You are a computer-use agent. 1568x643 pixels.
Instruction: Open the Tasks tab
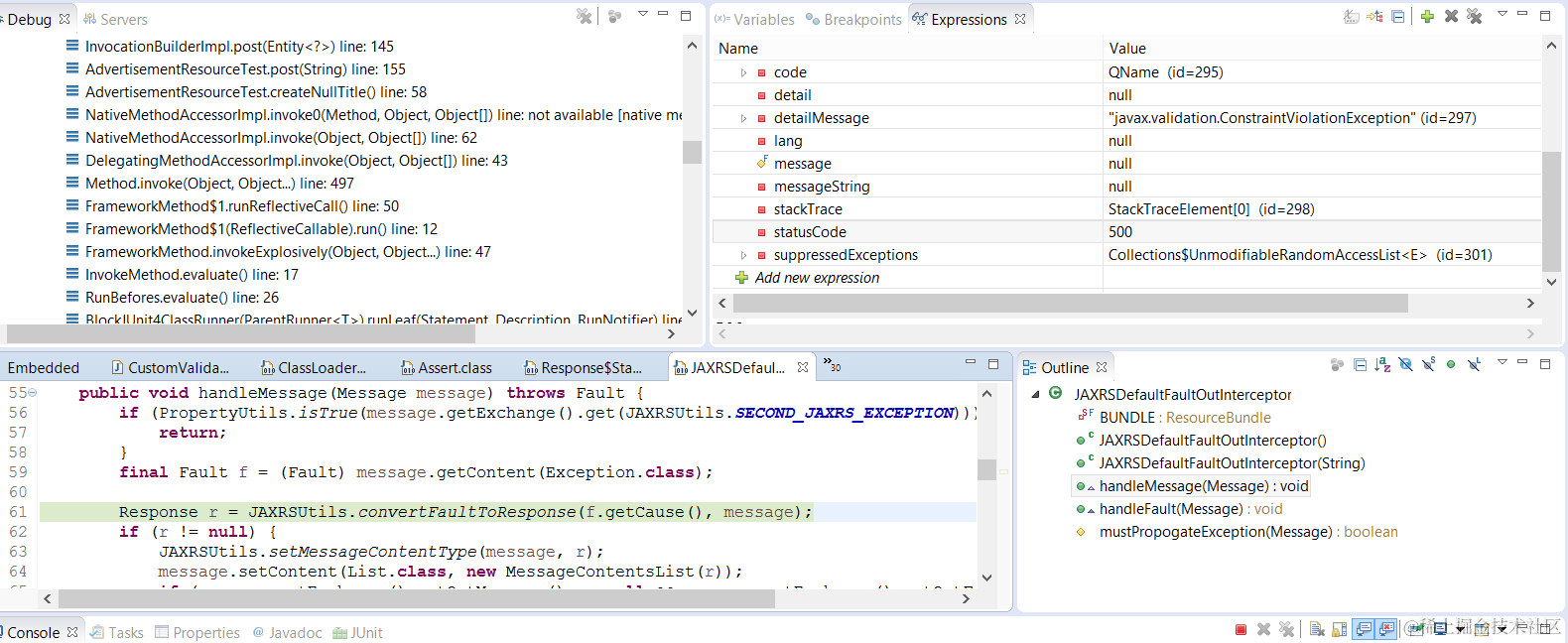click(117, 632)
